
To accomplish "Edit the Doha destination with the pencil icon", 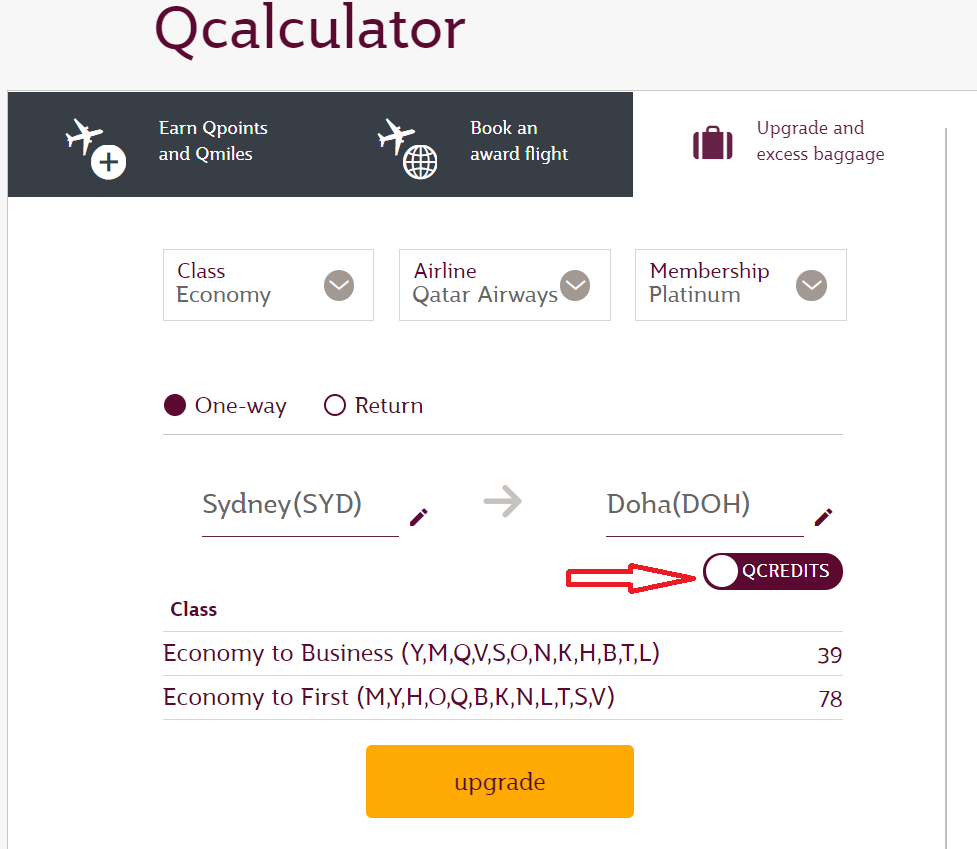I will click(823, 517).
